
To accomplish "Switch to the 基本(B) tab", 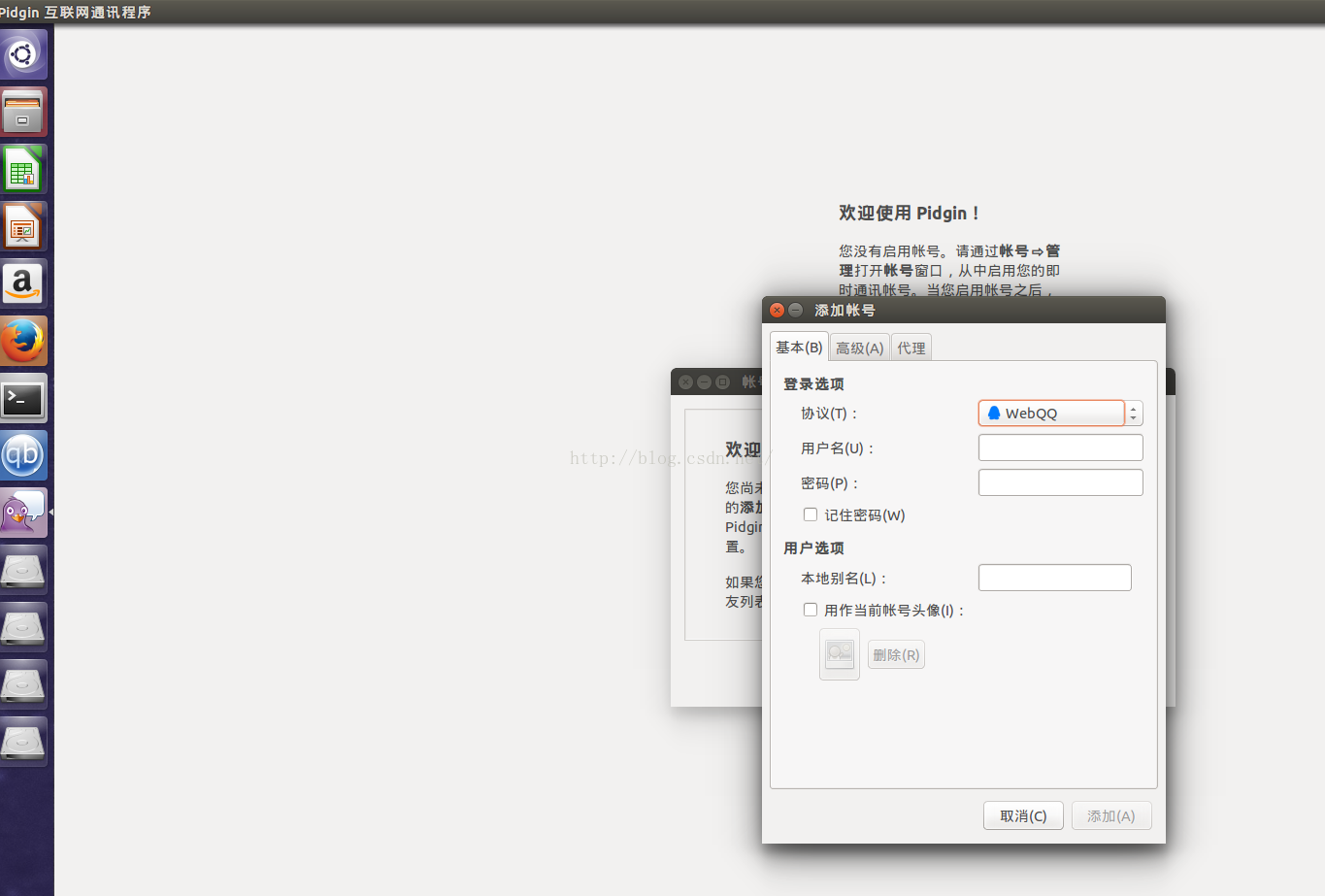I will point(799,347).
